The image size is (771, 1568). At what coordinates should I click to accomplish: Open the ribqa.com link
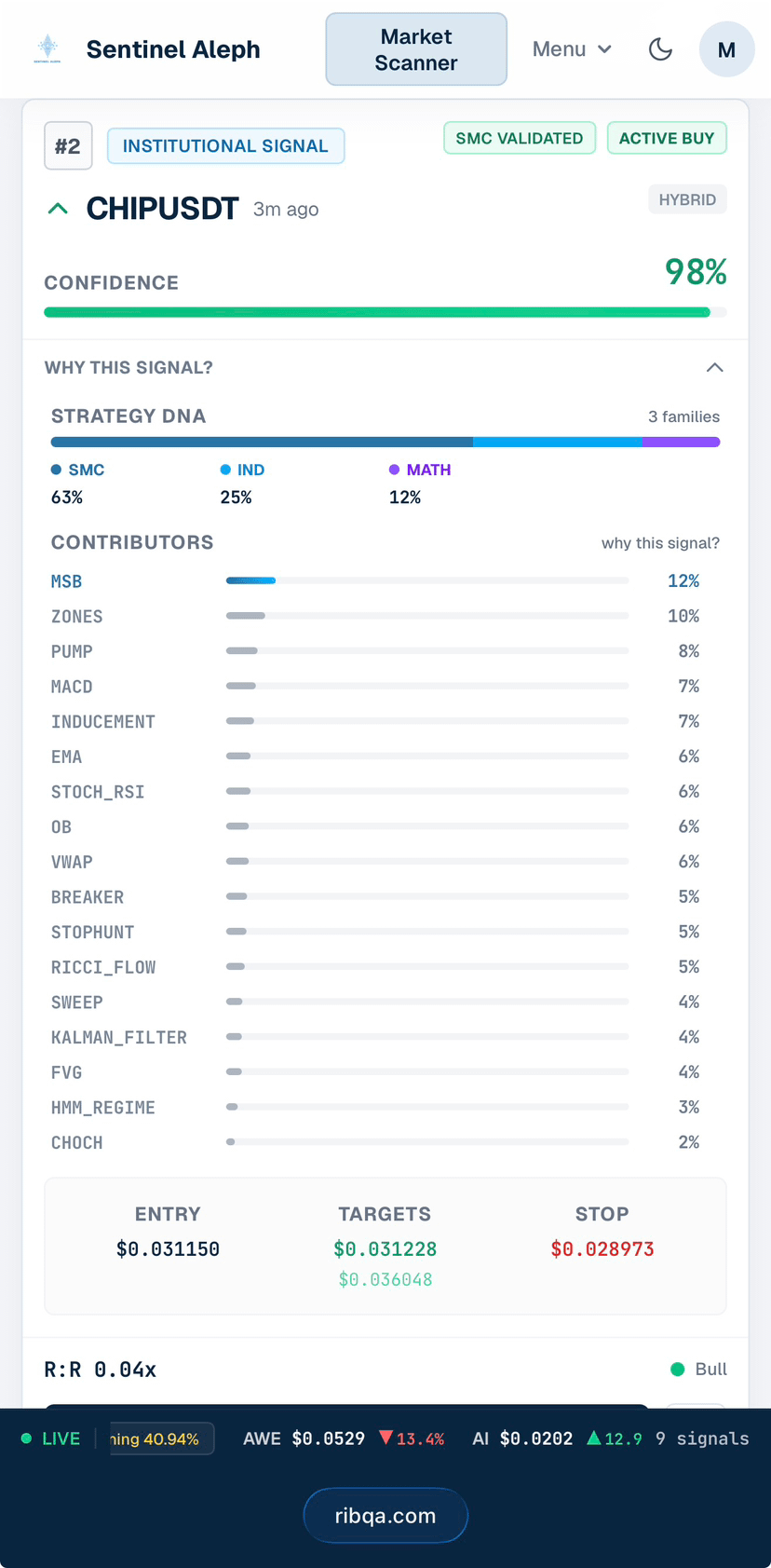385,1516
